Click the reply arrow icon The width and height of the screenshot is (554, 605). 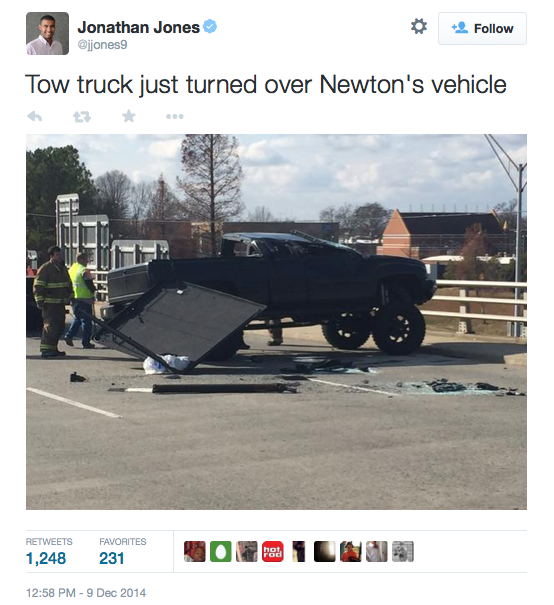(35, 116)
